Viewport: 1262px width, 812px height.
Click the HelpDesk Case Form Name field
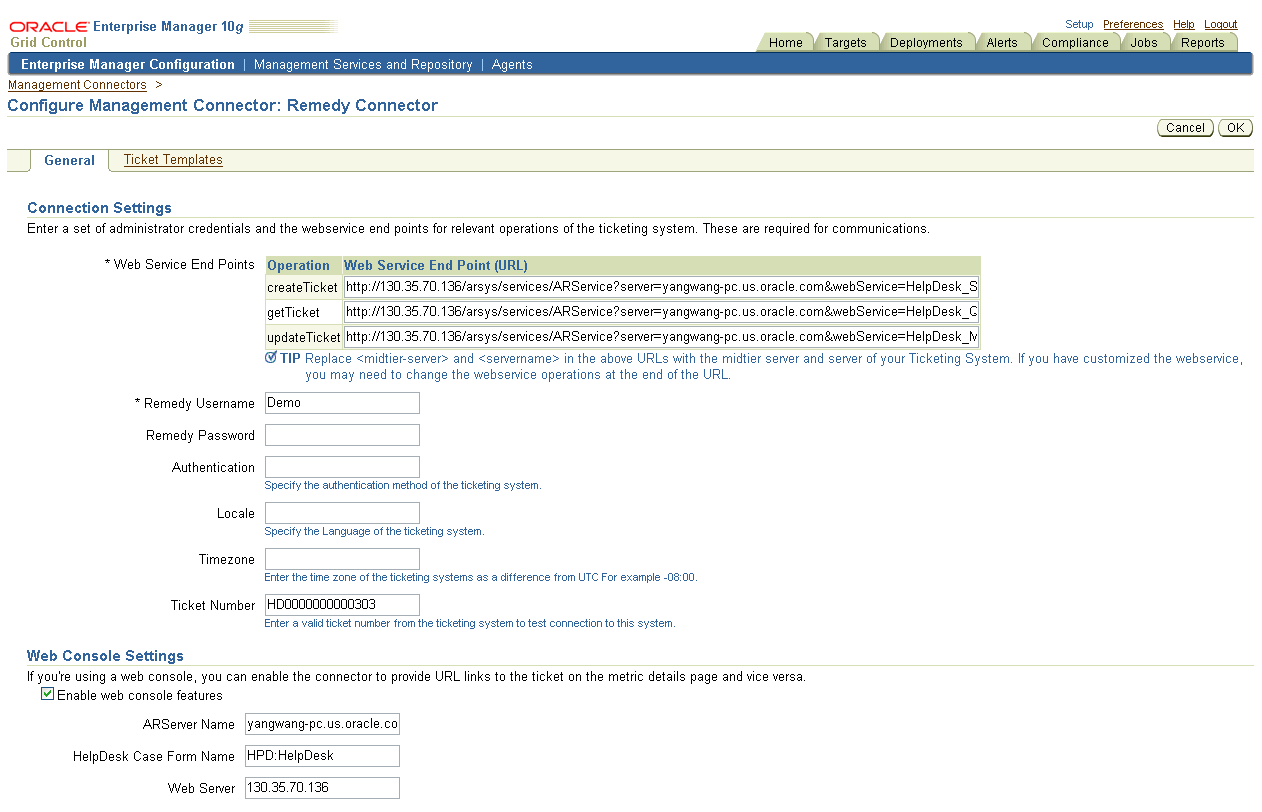[322, 756]
